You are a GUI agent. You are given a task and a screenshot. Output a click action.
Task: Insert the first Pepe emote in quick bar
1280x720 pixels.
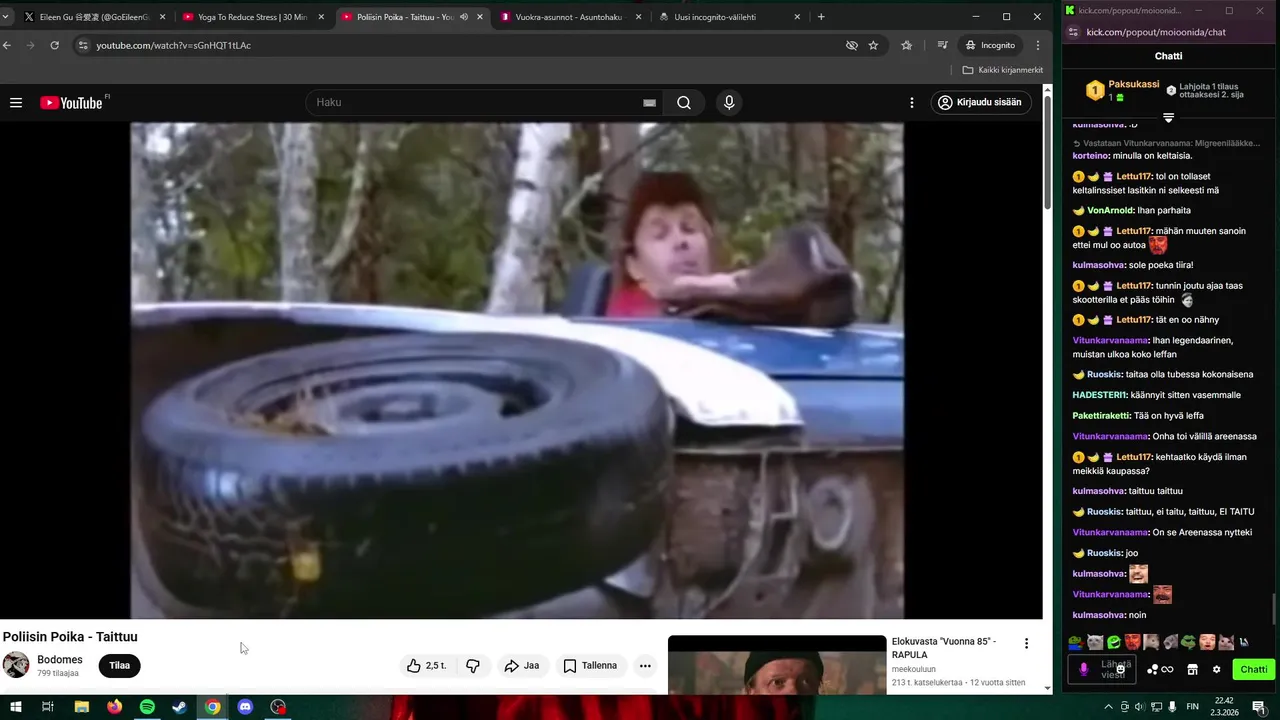(1075, 642)
